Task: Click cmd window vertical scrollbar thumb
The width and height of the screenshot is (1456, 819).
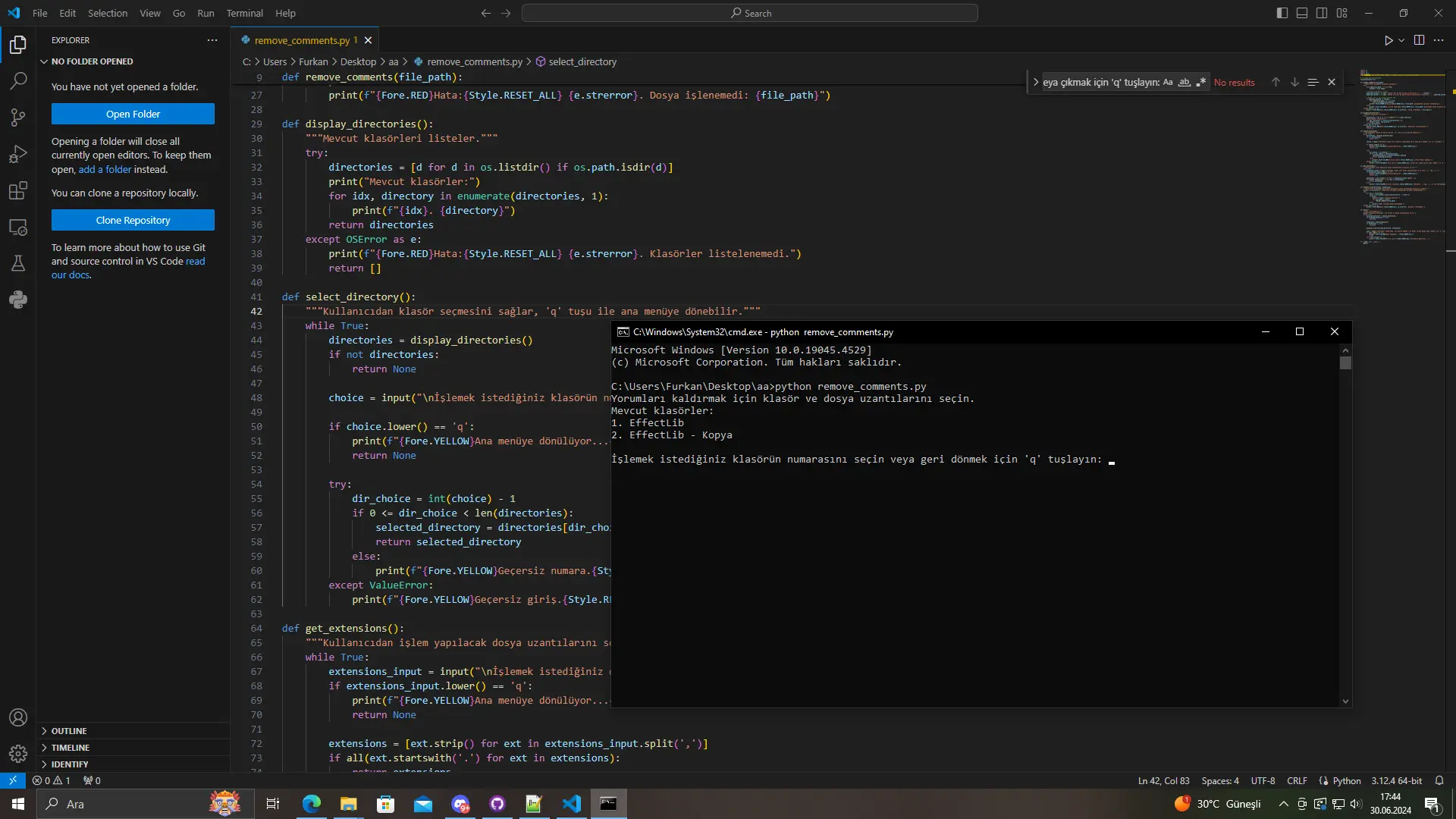Action: point(1345,363)
